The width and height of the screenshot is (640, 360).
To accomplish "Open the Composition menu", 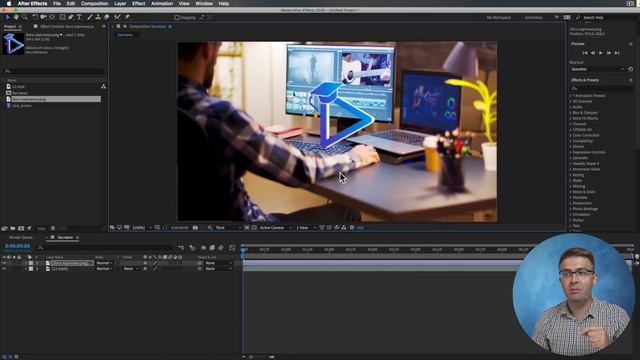I will point(94,4).
